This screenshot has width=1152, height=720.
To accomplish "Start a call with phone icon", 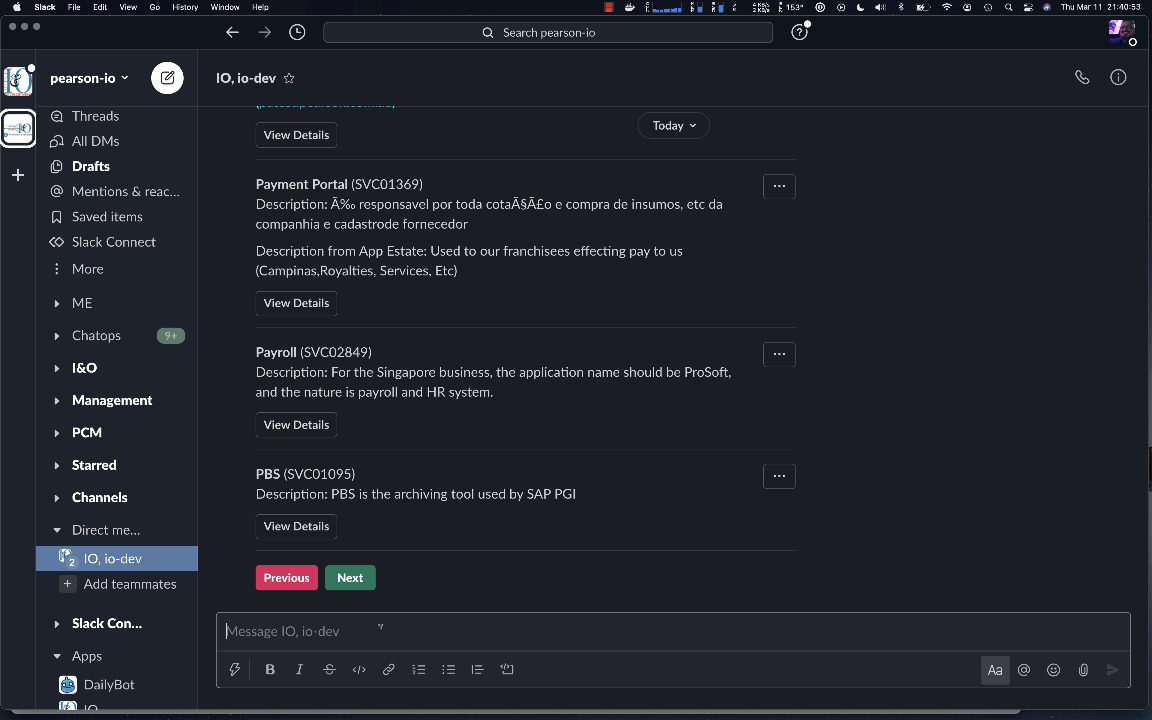I will click(x=1082, y=77).
